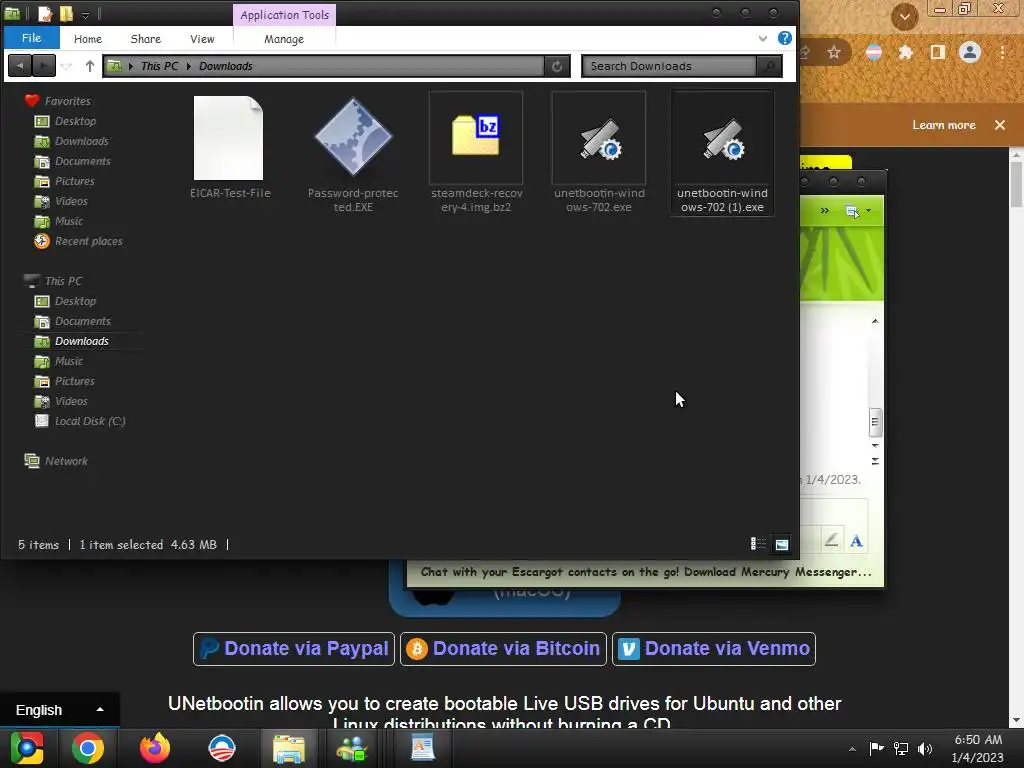Dismiss the Chrome infobar with X
Viewport: 1024px width, 768px height.
click(x=1000, y=125)
